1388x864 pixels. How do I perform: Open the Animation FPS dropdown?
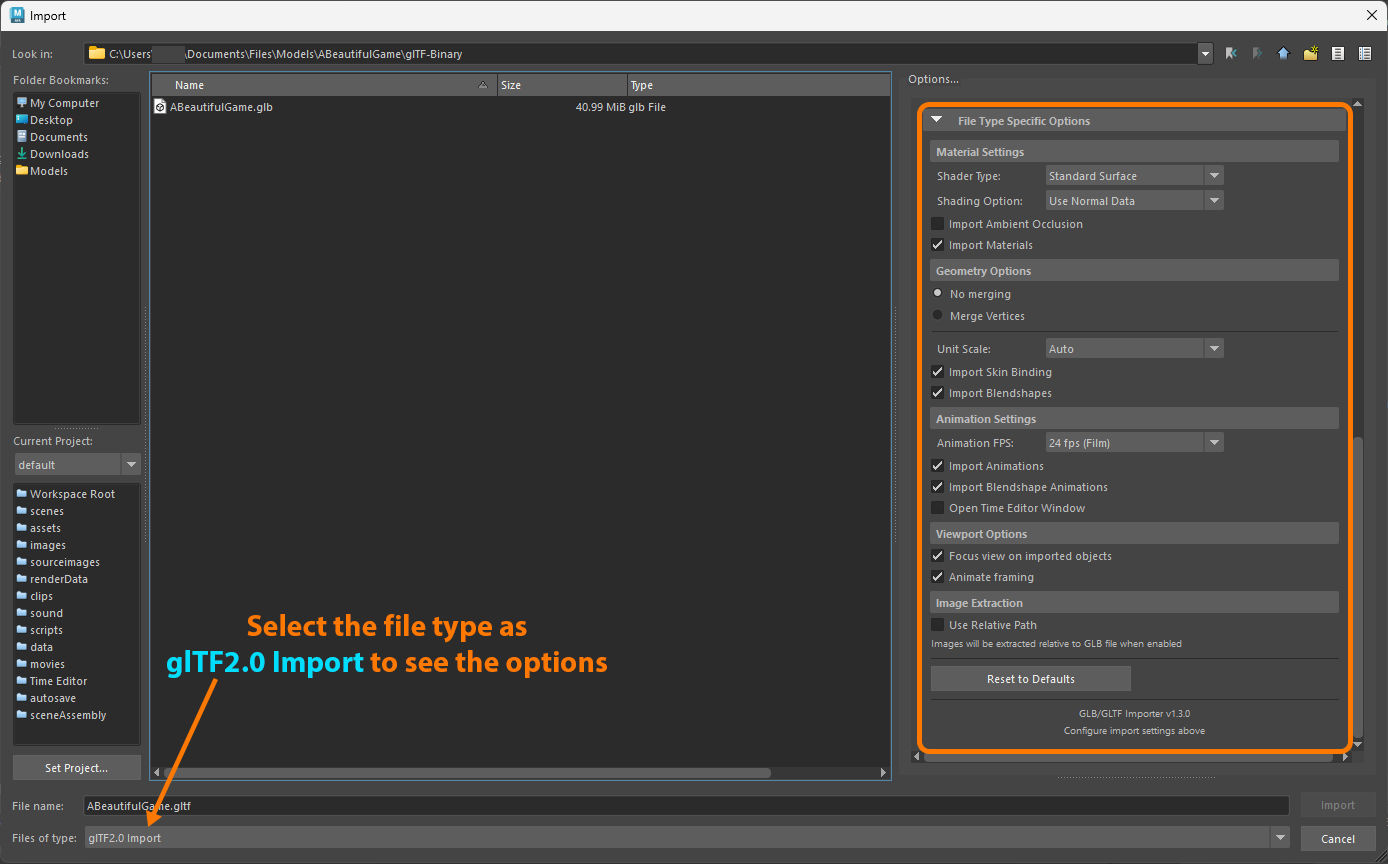click(x=1211, y=441)
